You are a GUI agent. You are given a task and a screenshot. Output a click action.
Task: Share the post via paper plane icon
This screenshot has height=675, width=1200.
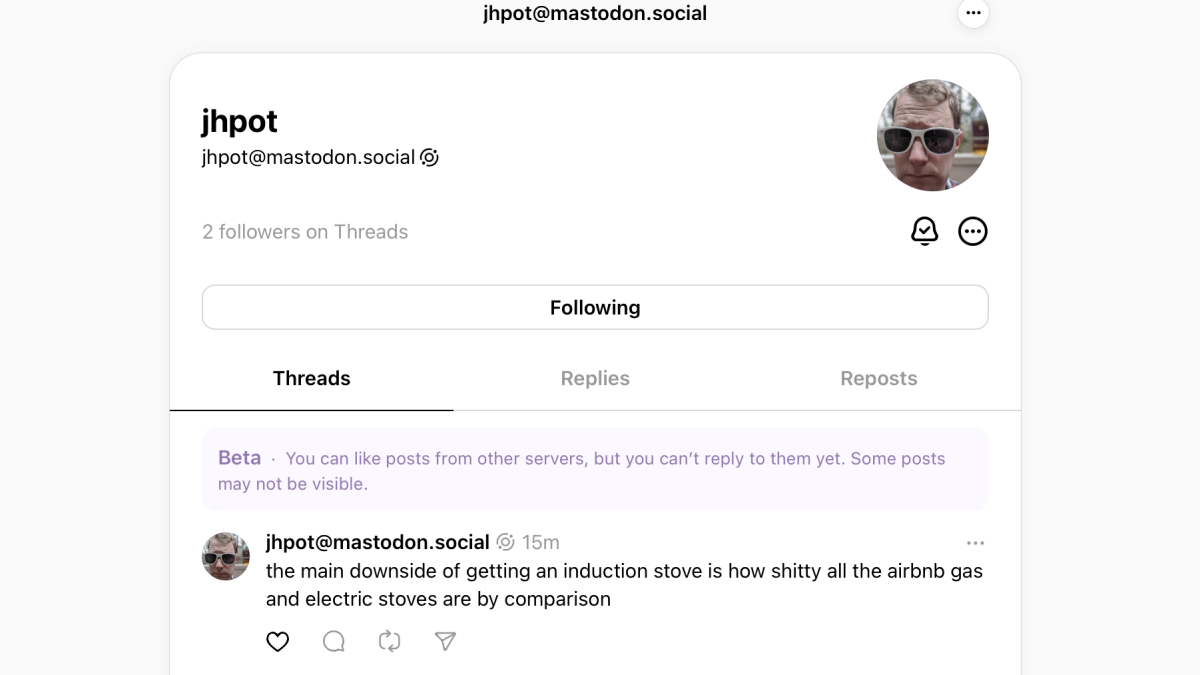[x=446, y=642]
